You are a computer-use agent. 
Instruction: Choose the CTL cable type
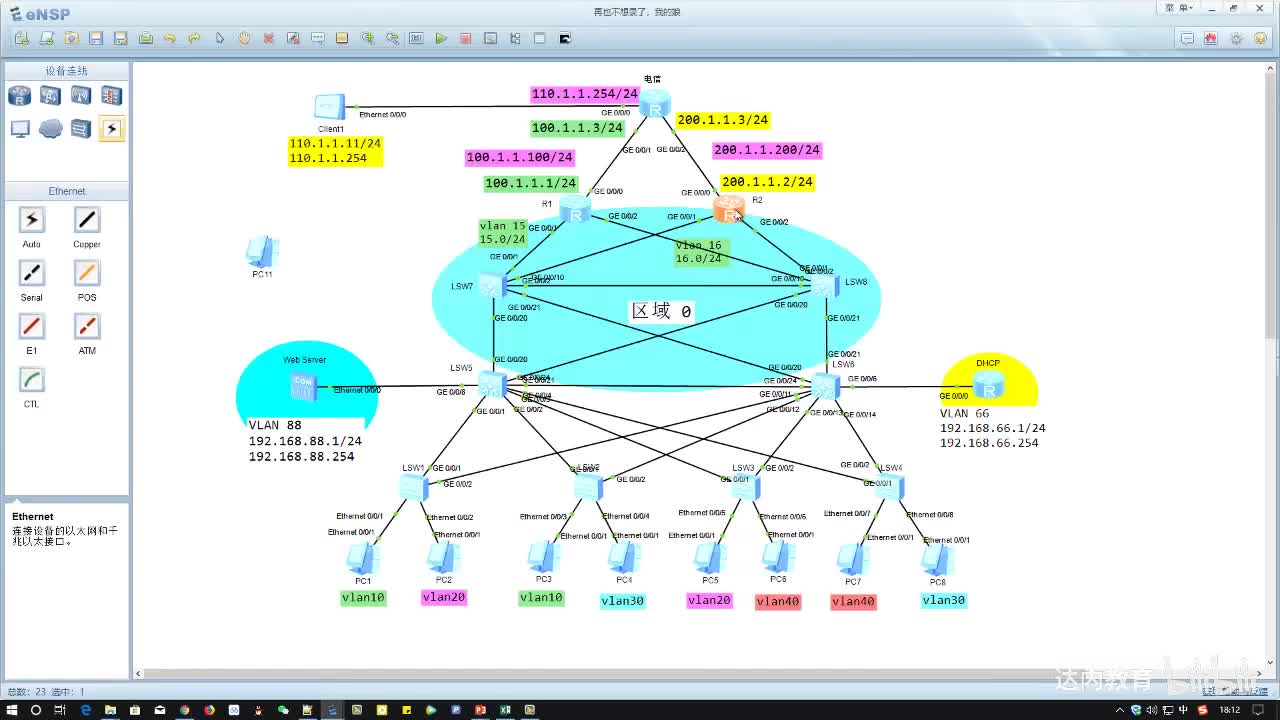click(32, 380)
